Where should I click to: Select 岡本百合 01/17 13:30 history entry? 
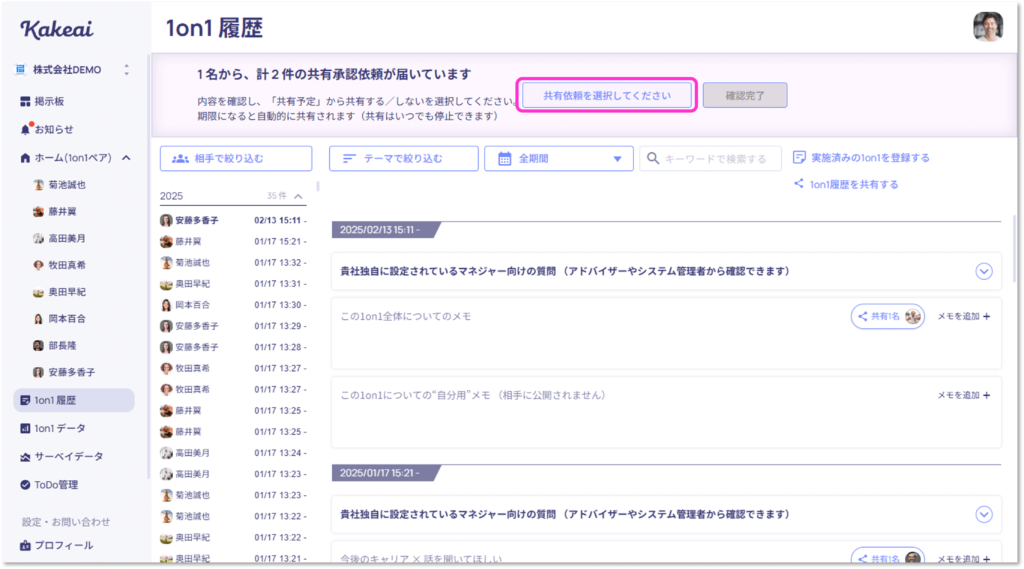pyautogui.click(x=233, y=305)
